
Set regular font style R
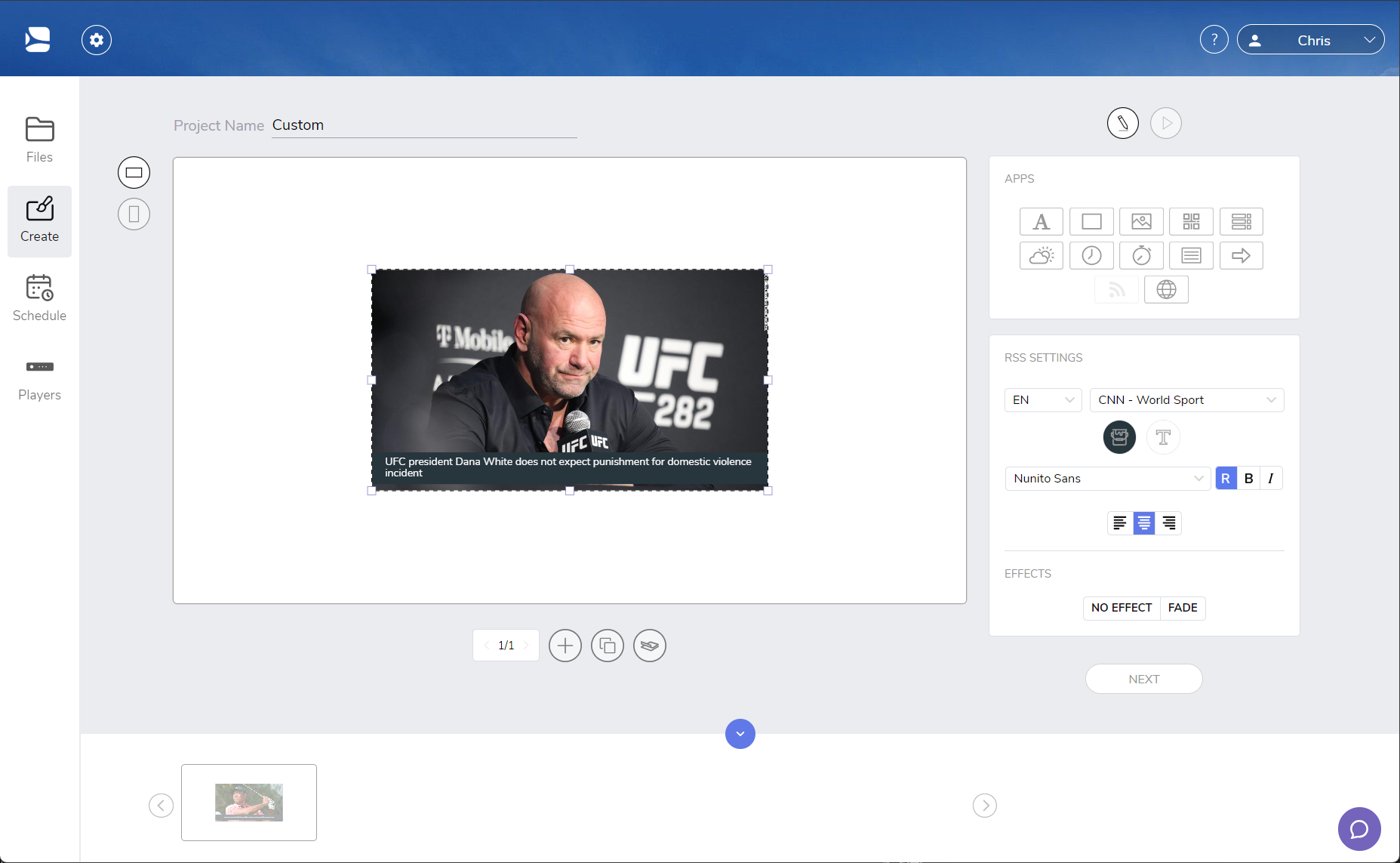(x=1226, y=479)
